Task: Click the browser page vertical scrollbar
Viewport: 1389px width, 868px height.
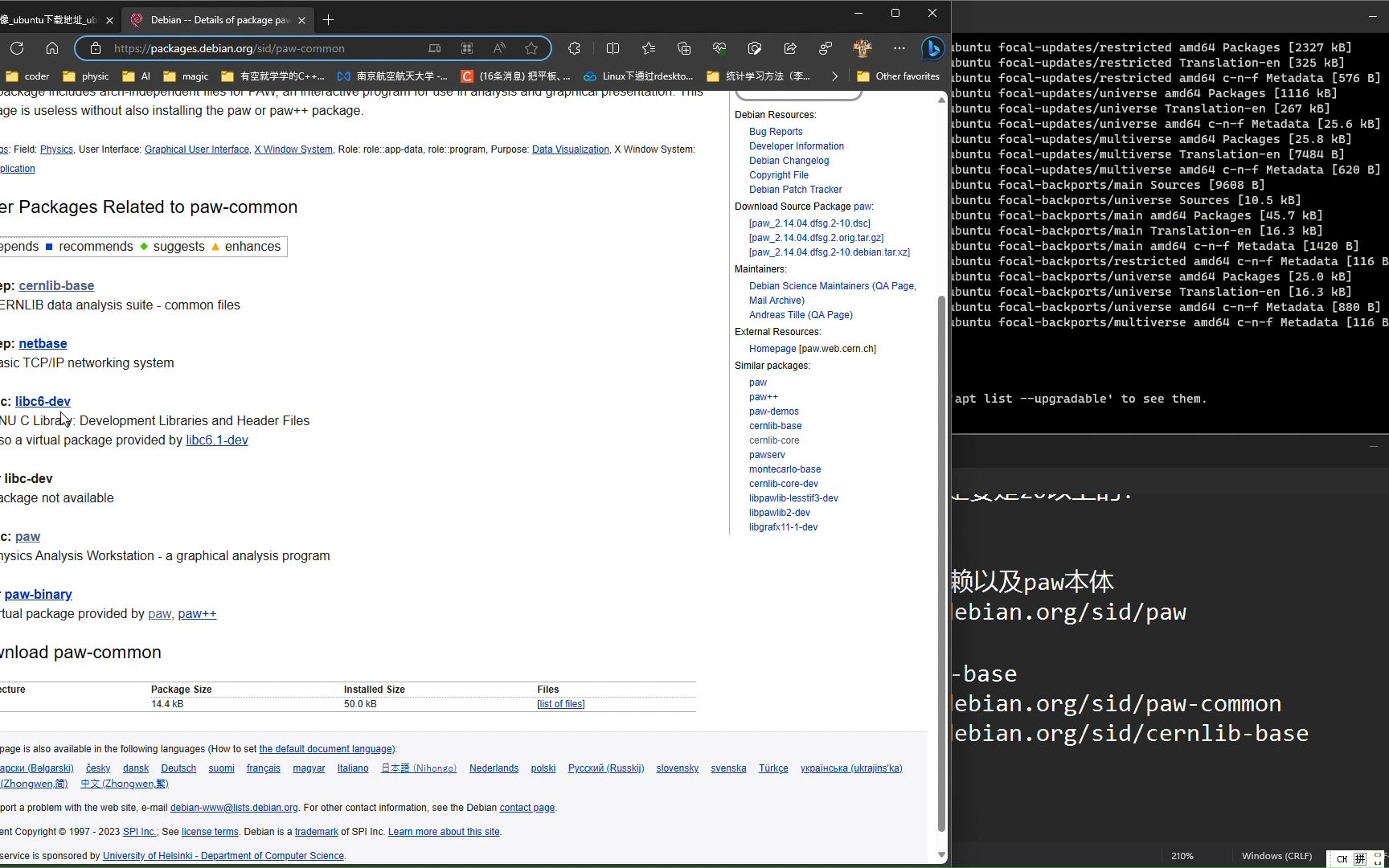Action: (x=942, y=563)
